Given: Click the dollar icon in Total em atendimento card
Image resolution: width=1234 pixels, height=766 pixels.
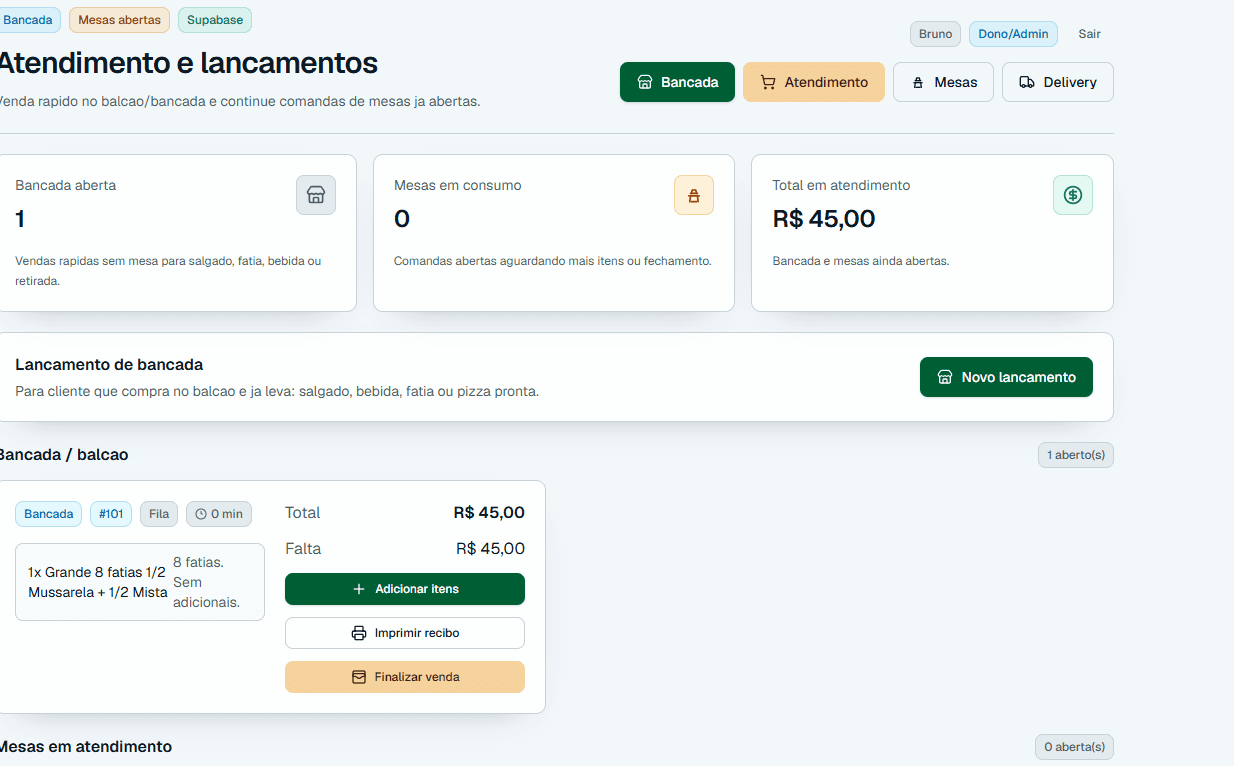Looking at the screenshot, I should pyautogui.click(x=1073, y=195).
